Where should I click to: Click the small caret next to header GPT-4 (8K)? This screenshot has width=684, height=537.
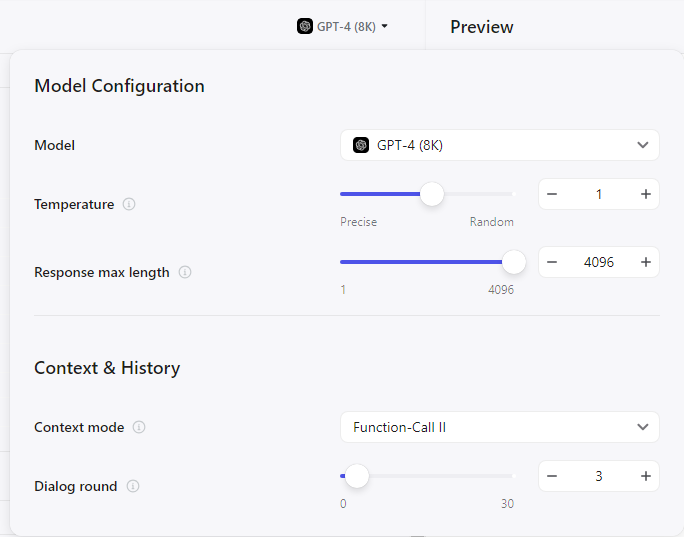coord(384,26)
